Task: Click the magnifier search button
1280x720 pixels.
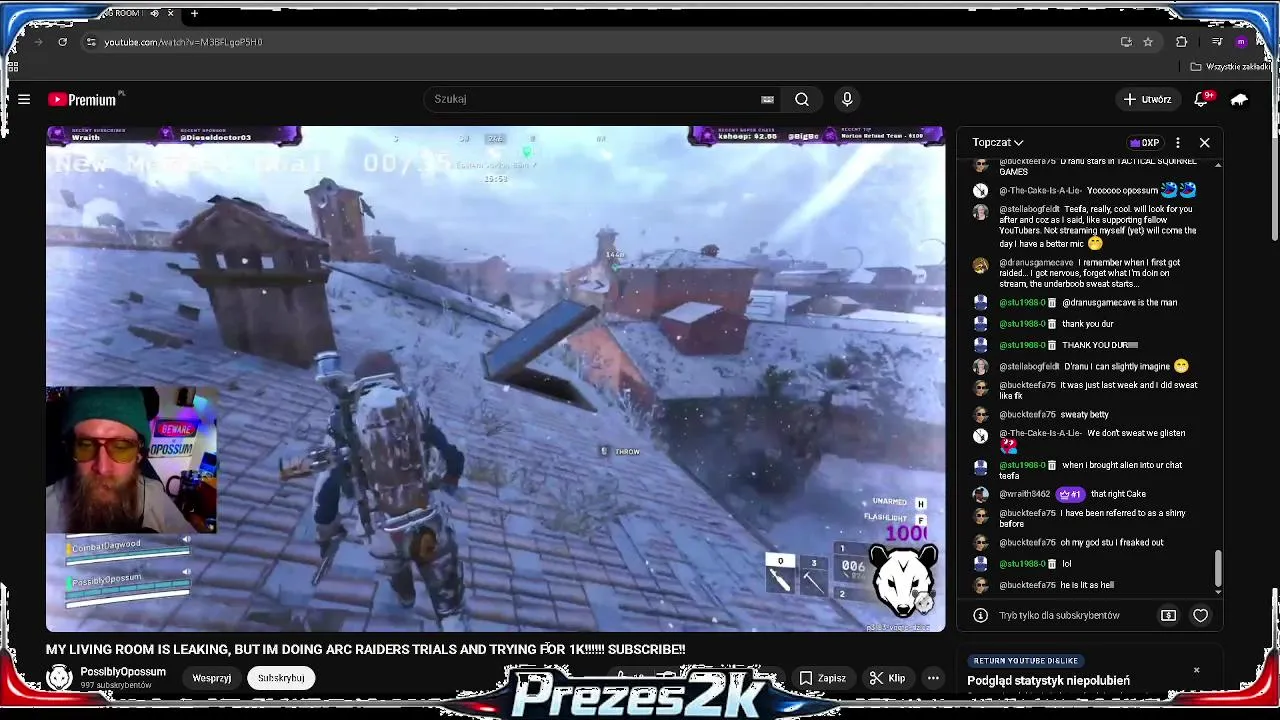Action: pyautogui.click(x=802, y=99)
